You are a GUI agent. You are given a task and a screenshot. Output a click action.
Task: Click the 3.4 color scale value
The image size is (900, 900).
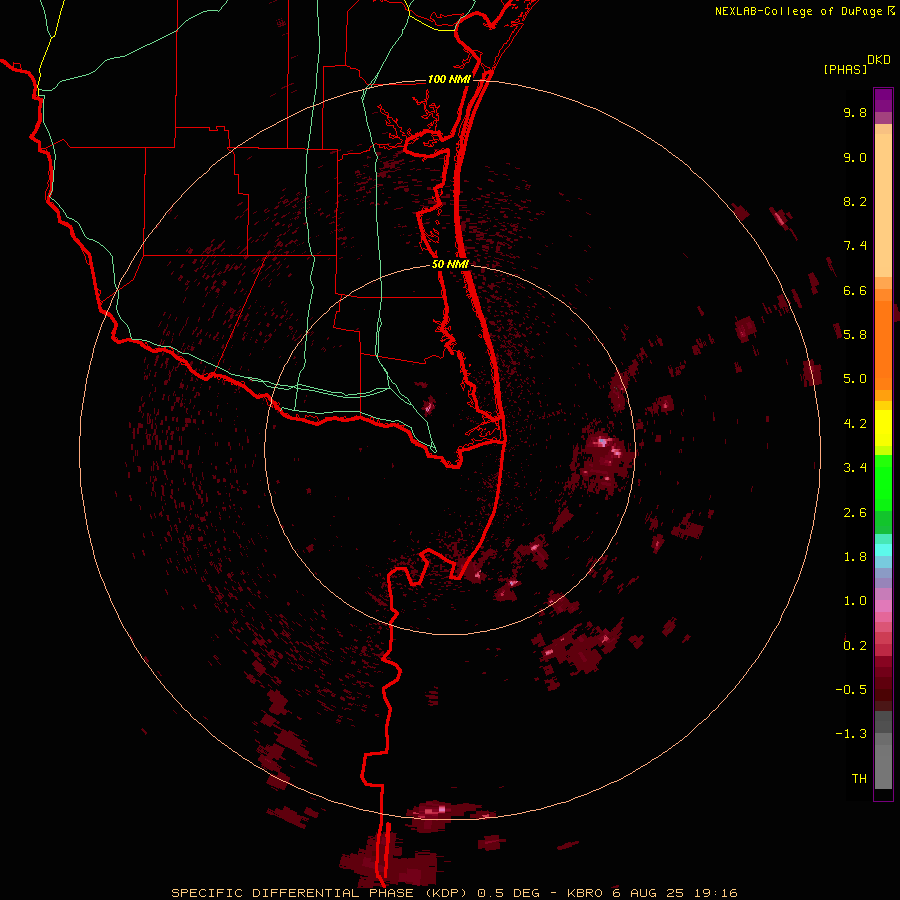point(855,467)
